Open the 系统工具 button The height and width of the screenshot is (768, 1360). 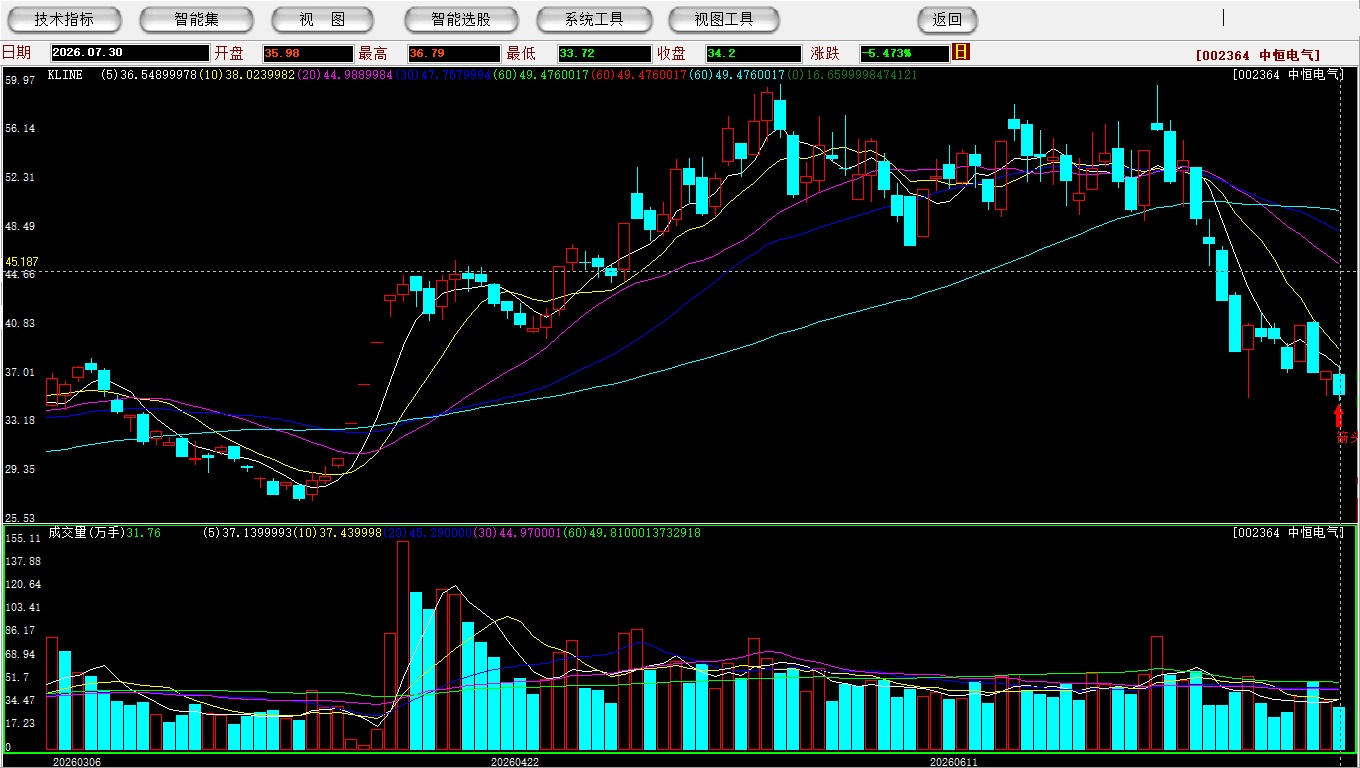tap(594, 19)
